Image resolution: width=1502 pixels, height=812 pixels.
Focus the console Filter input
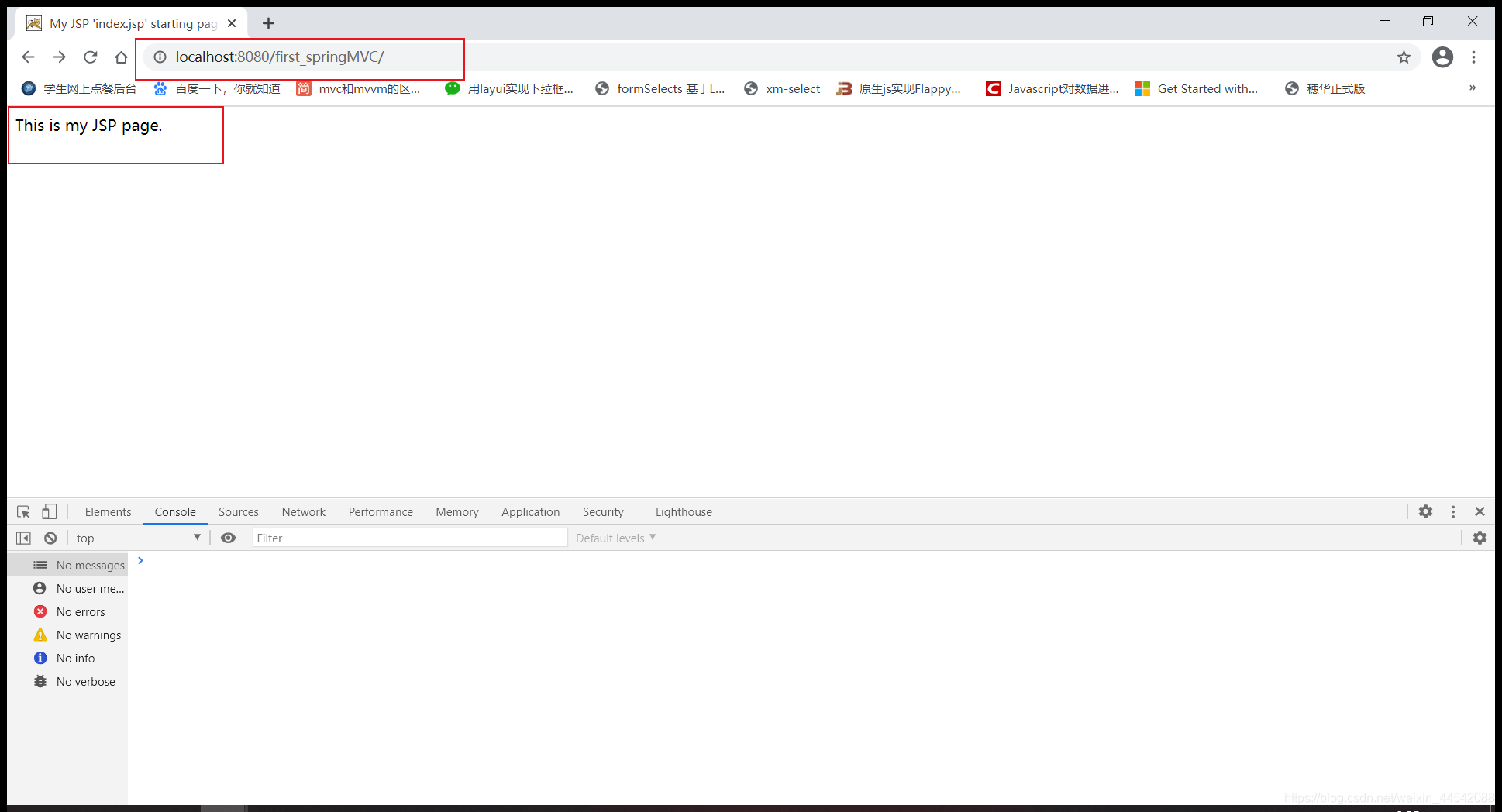(410, 538)
